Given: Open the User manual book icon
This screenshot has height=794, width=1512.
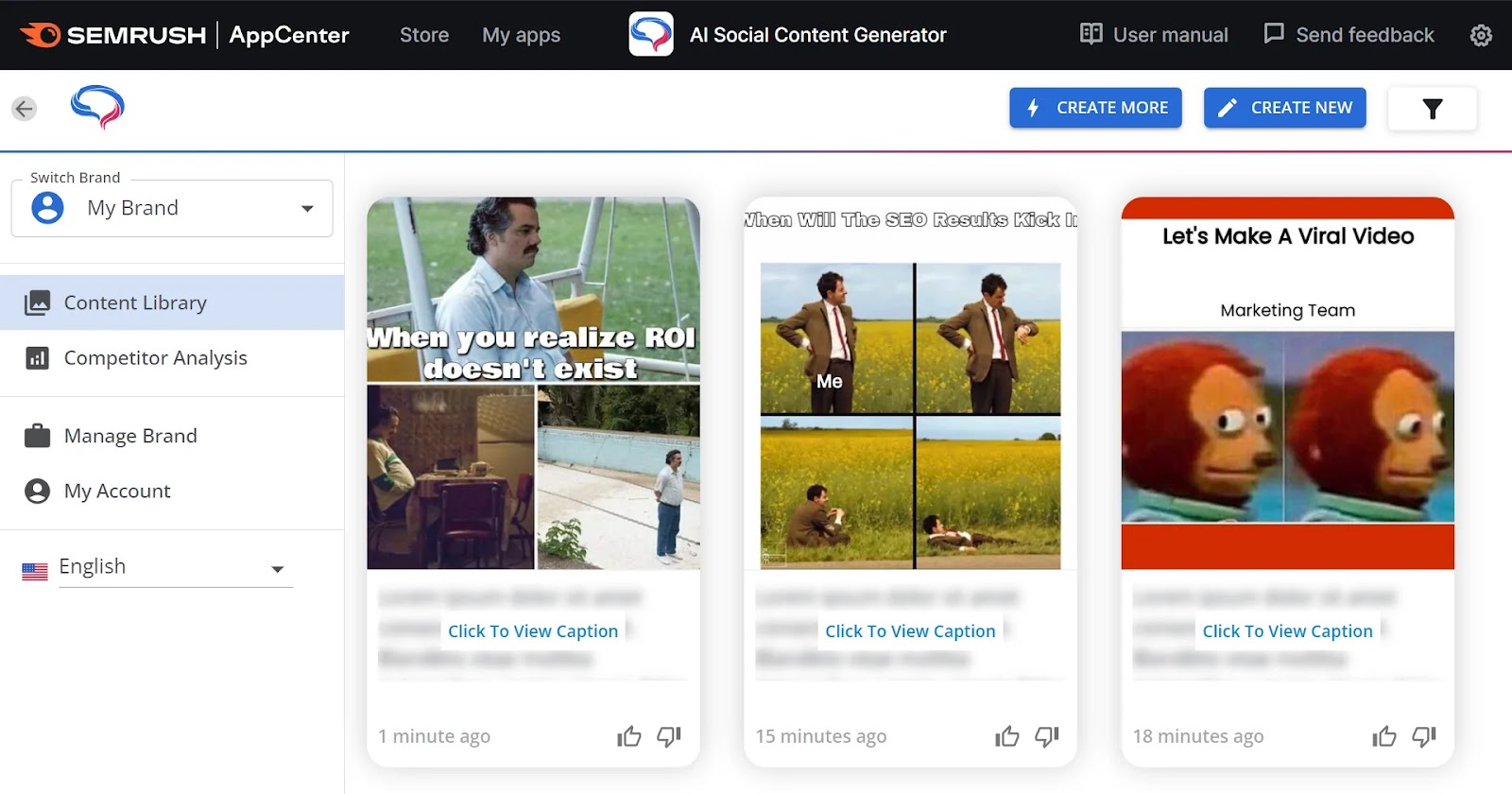Looking at the screenshot, I should pos(1091,35).
